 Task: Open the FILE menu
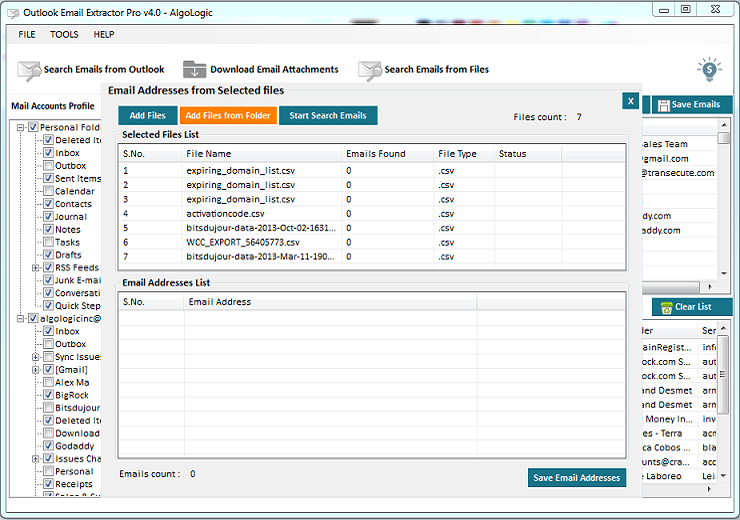tap(27, 34)
